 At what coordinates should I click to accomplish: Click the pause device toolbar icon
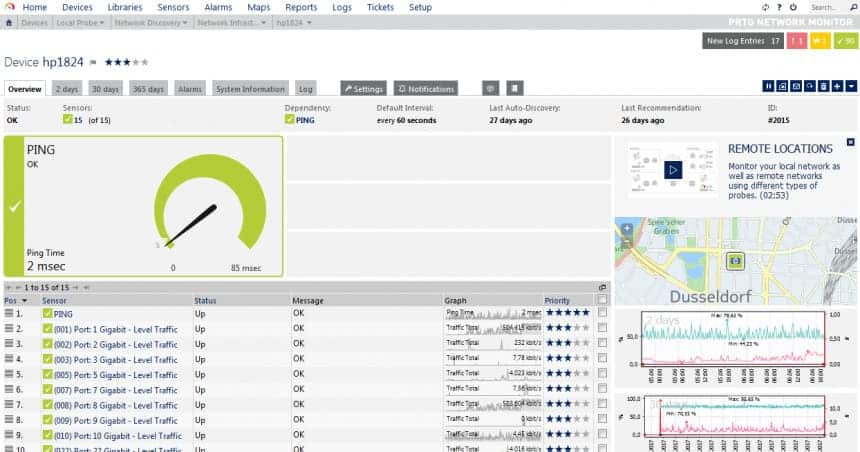(x=768, y=86)
